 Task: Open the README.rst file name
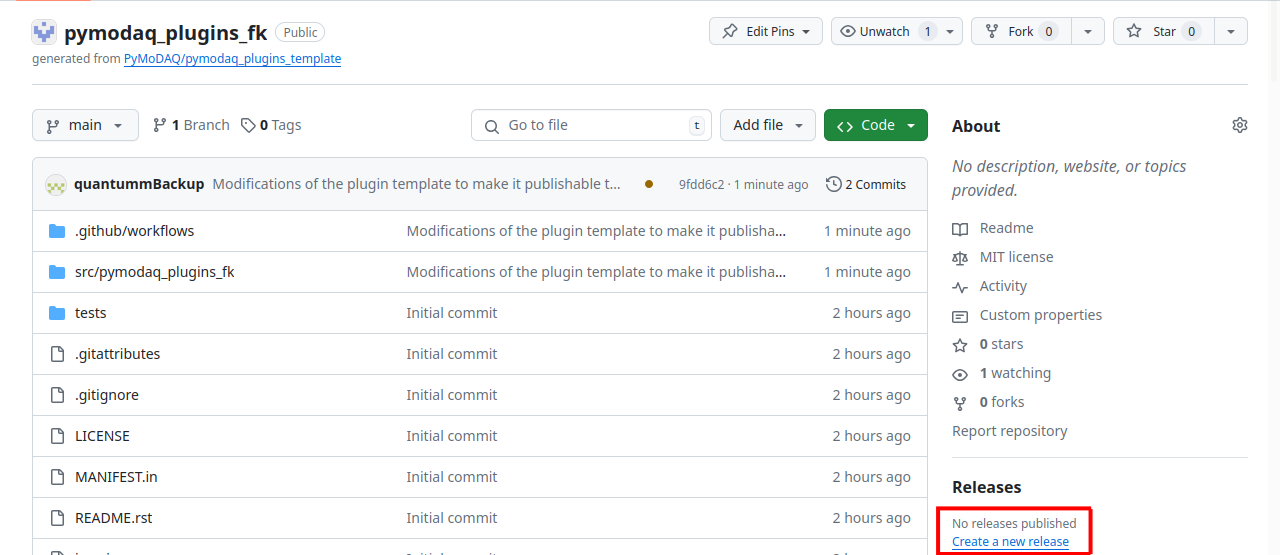coord(114,518)
